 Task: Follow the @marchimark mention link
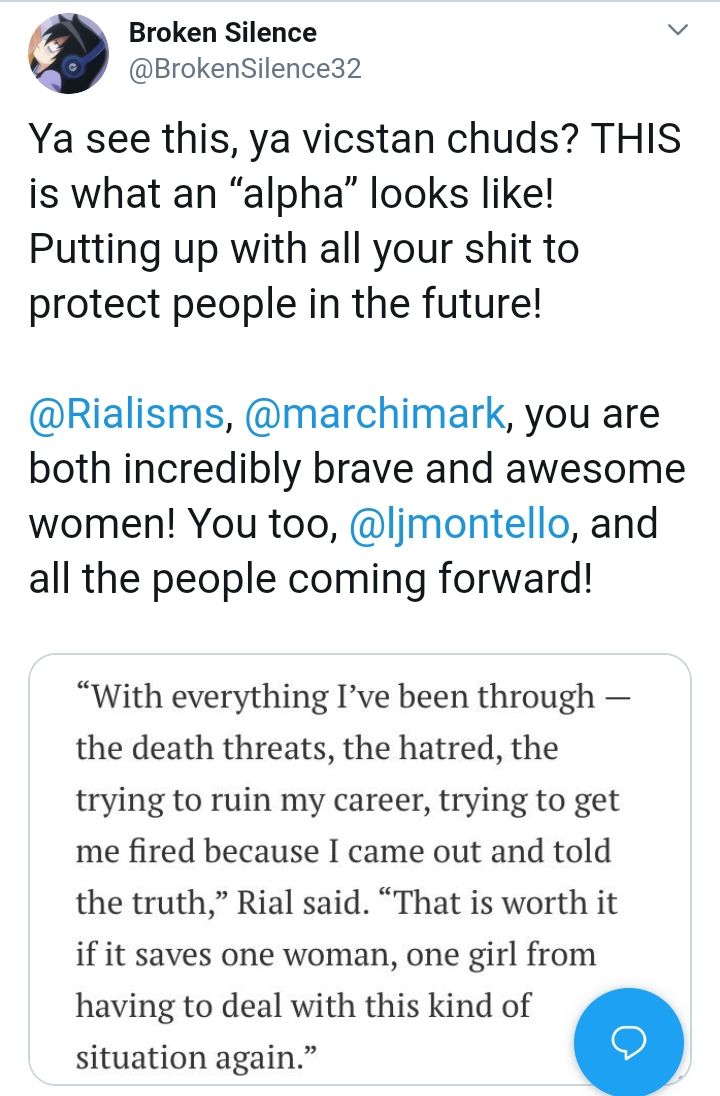tap(375, 413)
